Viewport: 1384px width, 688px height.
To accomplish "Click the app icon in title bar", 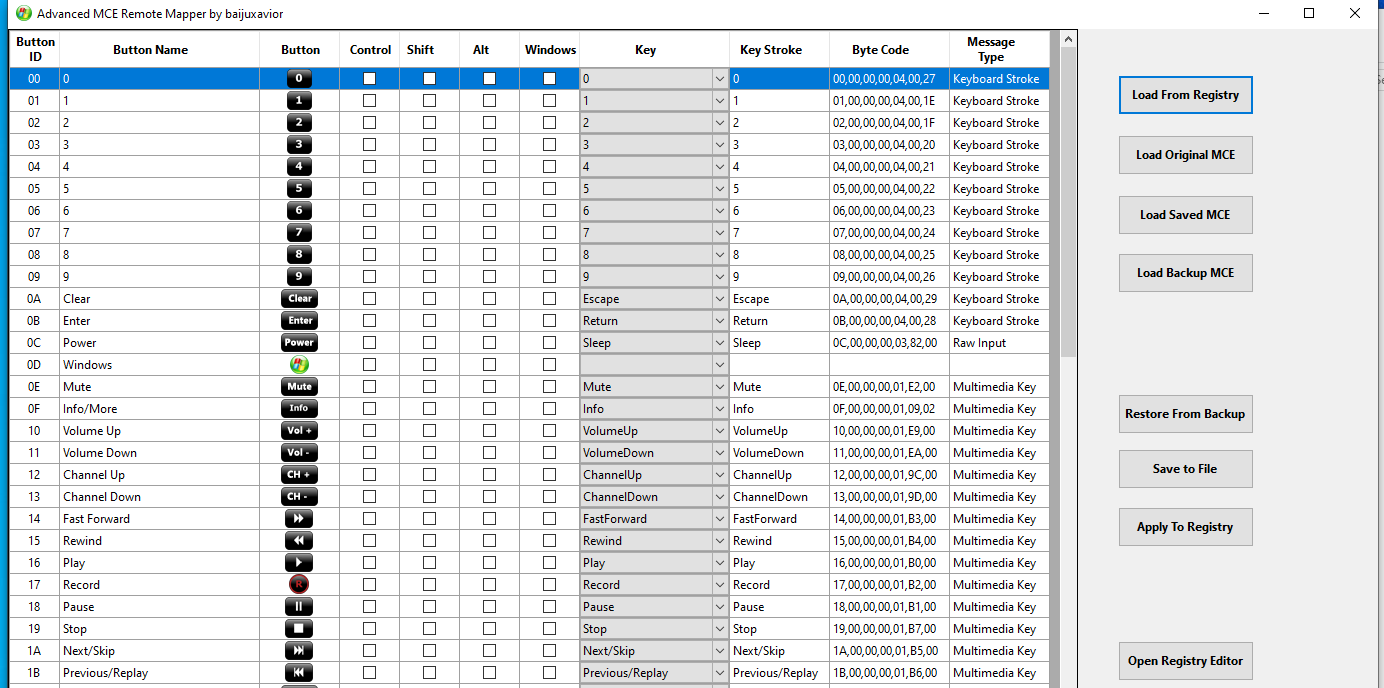I will click(23, 14).
